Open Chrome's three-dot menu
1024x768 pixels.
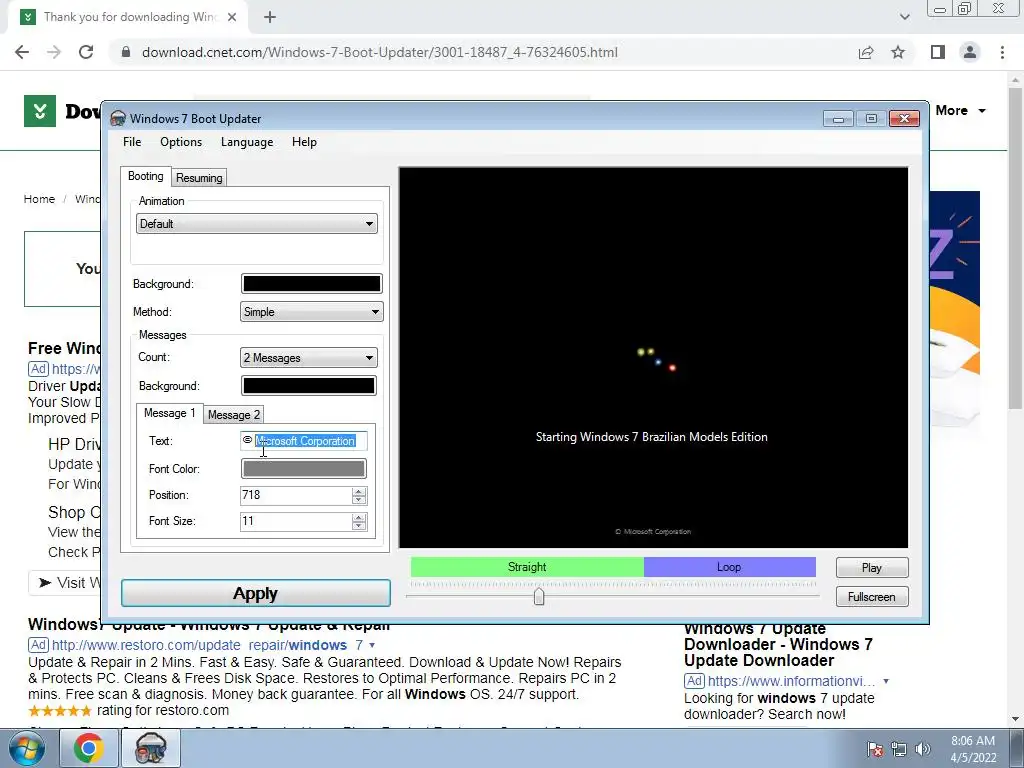pyautogui.click(x=1002, y=52)
